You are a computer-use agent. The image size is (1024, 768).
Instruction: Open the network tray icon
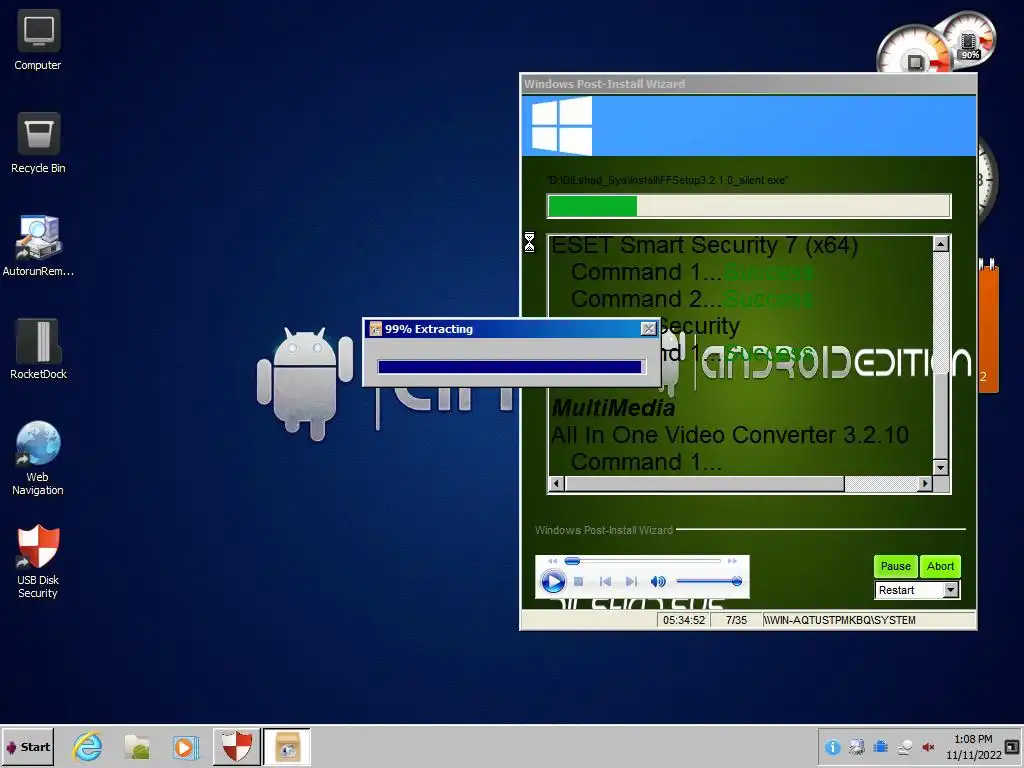pos(904,747)
